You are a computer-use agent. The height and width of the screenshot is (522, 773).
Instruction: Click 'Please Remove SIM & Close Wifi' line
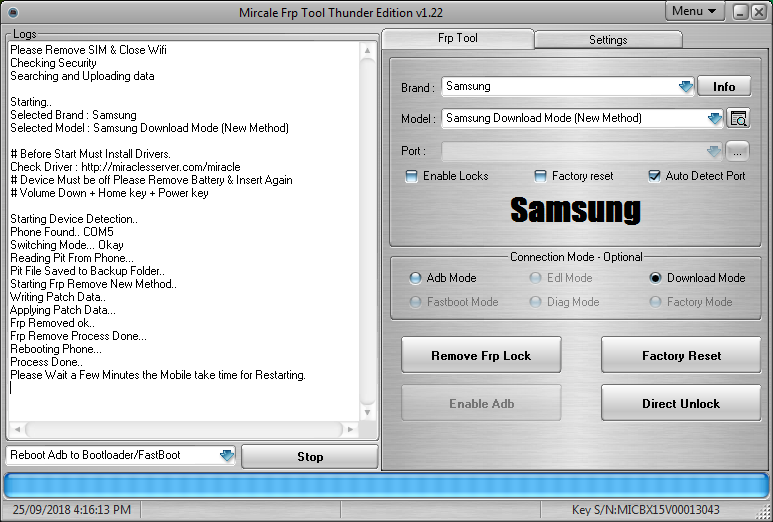[x=88, y=50]
